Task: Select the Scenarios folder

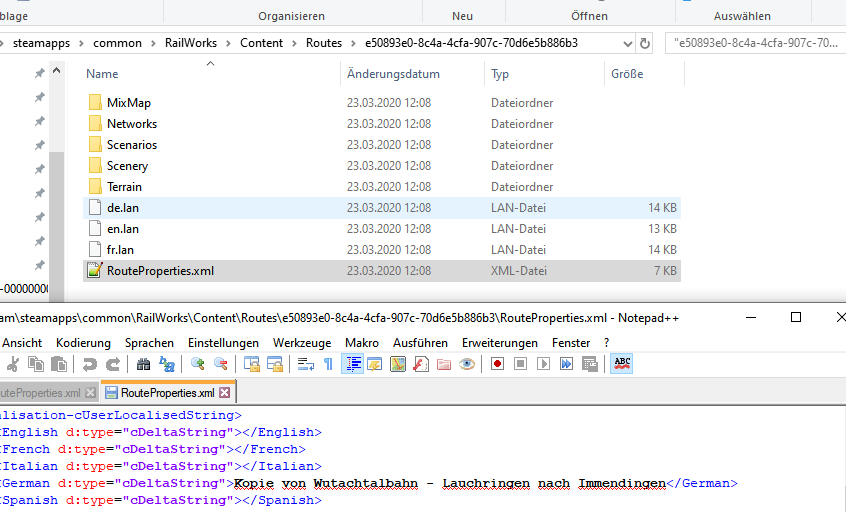Action: (131, 145)
